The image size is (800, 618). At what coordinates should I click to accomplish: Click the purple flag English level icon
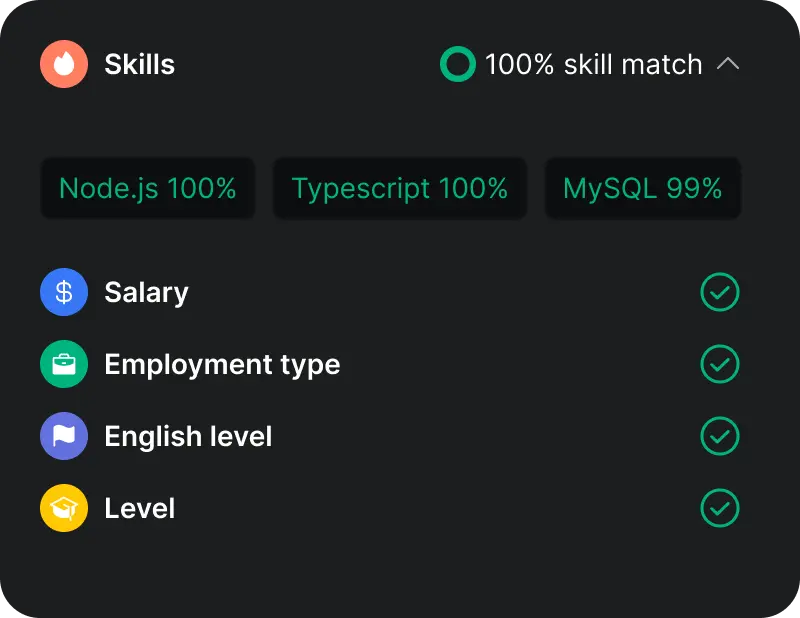click(x=64, y=436)
